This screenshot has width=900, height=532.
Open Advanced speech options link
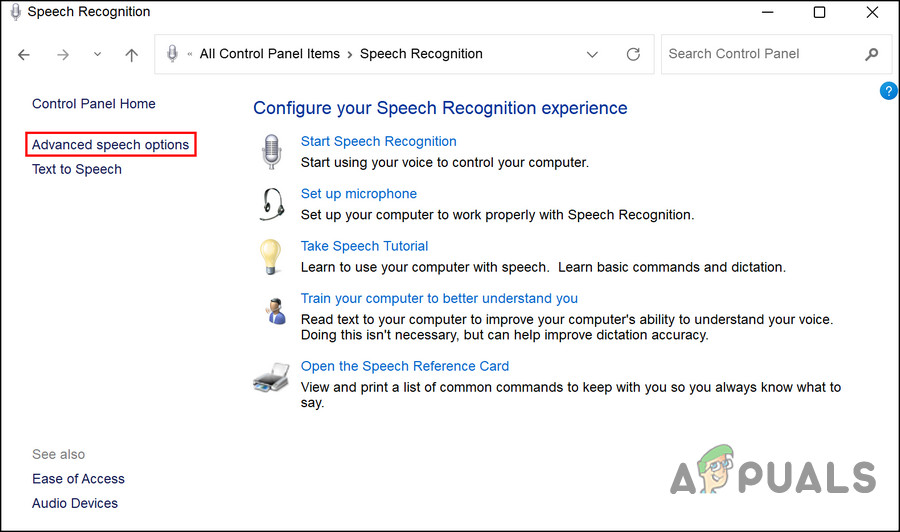110,145
